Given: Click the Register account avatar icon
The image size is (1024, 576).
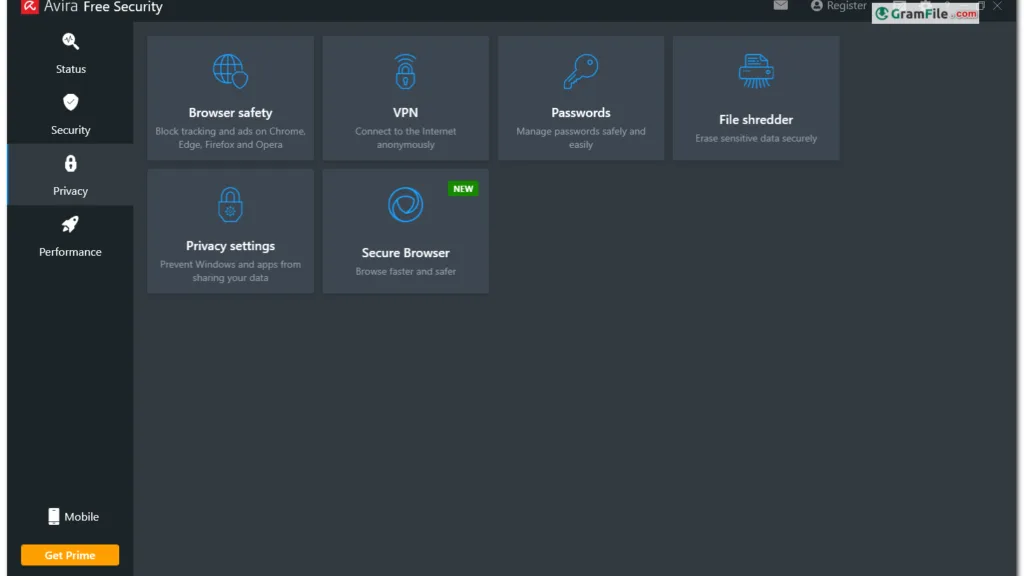Looking at the screenshot, I should pos(816,5).
